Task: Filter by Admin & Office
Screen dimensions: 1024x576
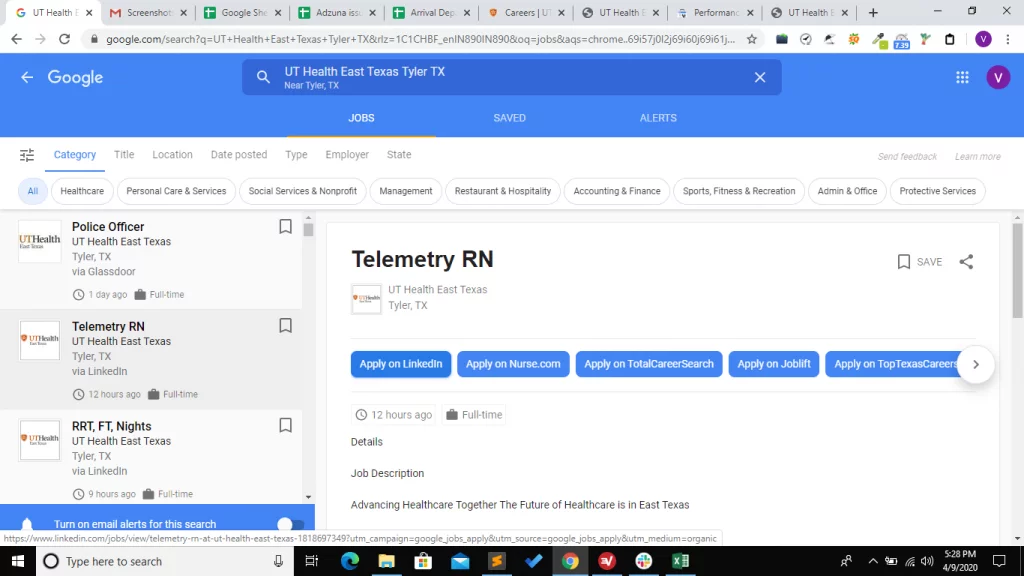Action: point(847,191)
